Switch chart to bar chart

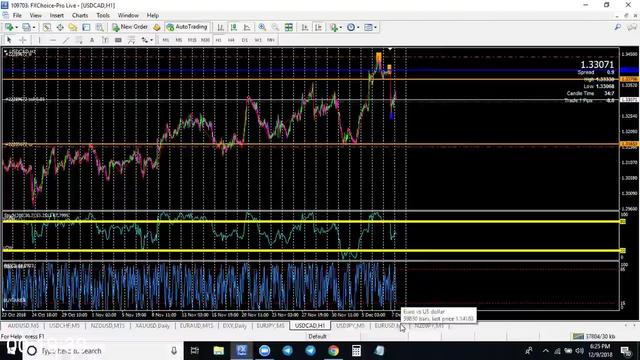coord(220,27)
